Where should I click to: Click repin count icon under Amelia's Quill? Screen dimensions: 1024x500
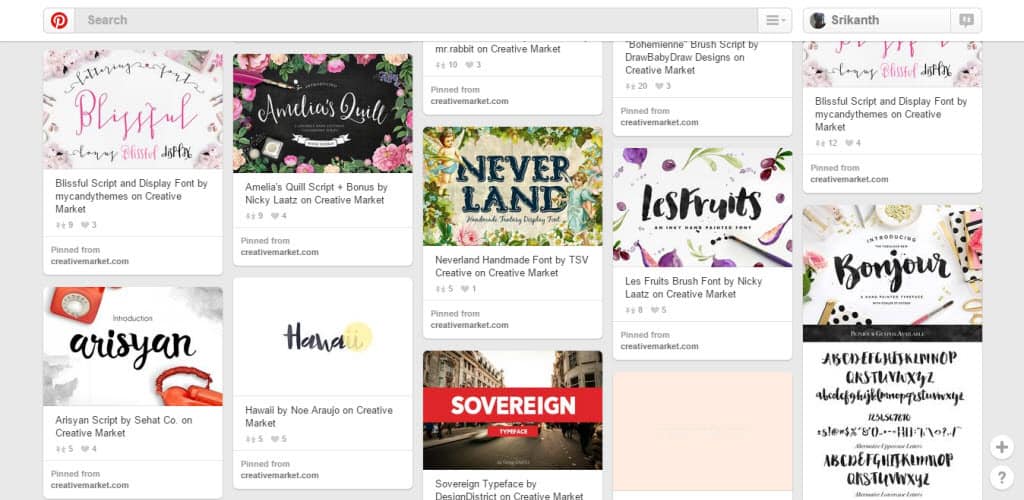point(249,216)
